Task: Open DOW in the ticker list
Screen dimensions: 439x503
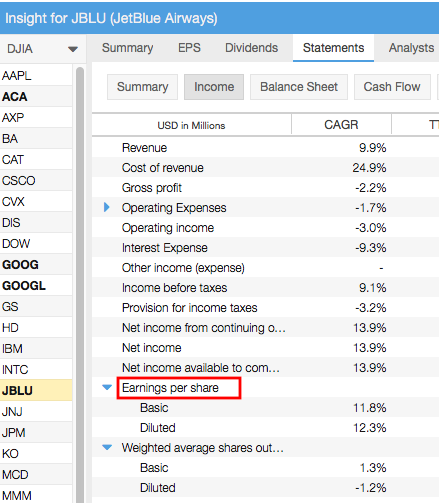Action: pyautogui.click(x=36, y=244)
